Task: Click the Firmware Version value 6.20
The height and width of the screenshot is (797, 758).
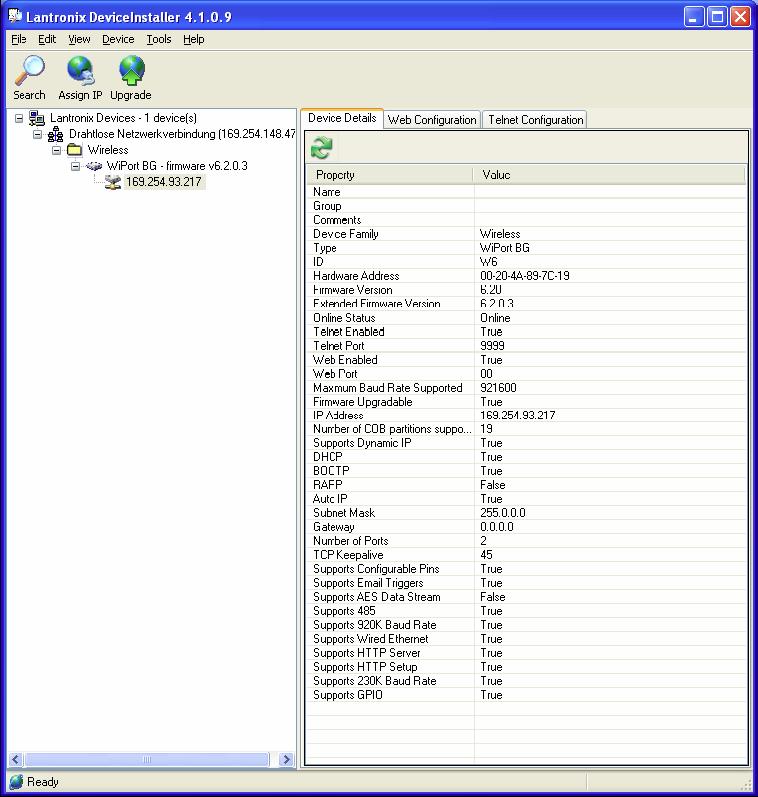Action: coord(491,290)
